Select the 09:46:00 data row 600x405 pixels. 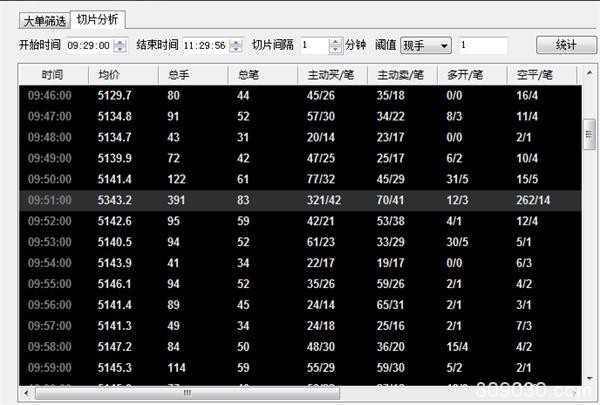point(300,95)
